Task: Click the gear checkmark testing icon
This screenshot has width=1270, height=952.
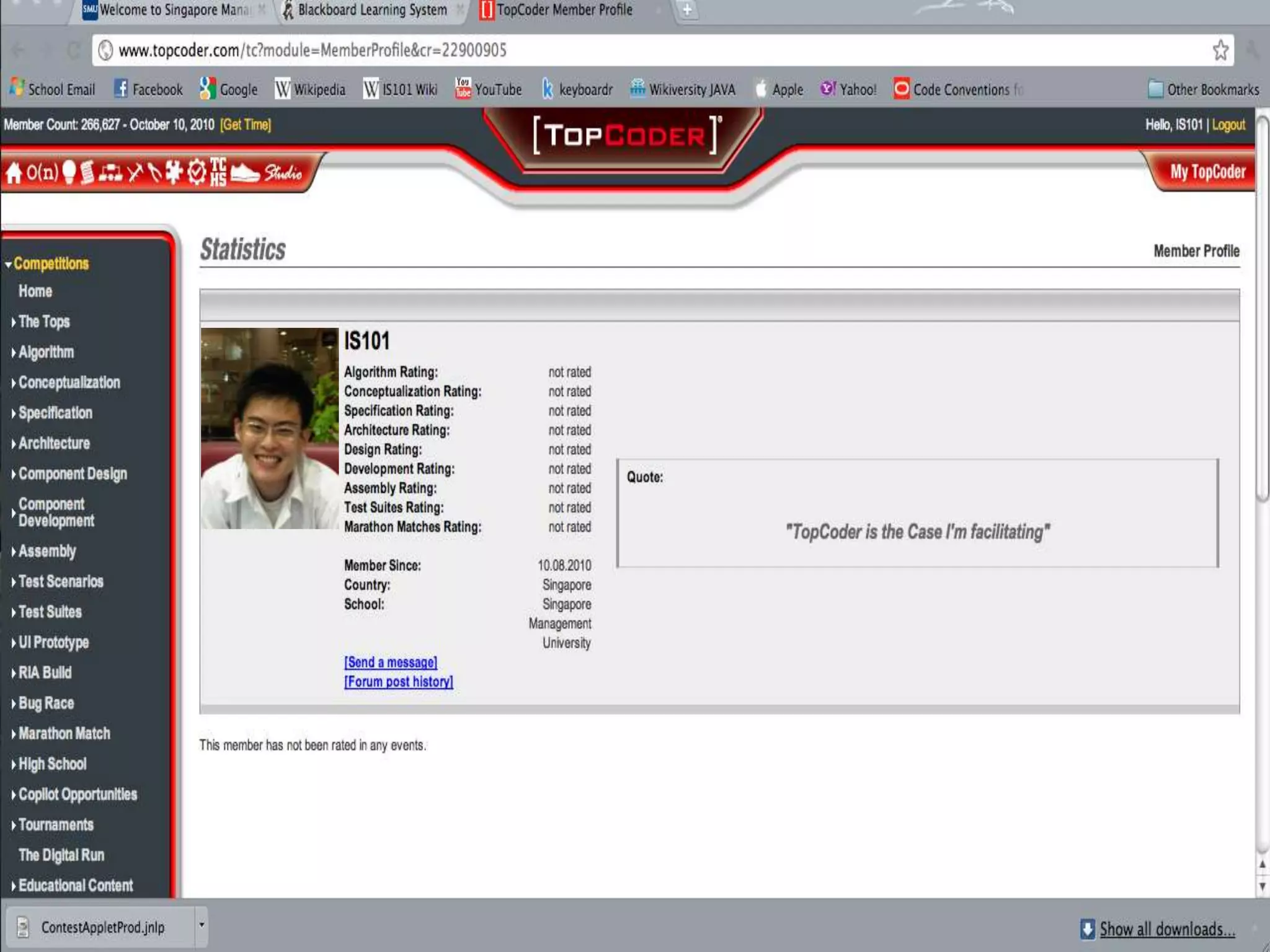Action: [x=197, y=172]
